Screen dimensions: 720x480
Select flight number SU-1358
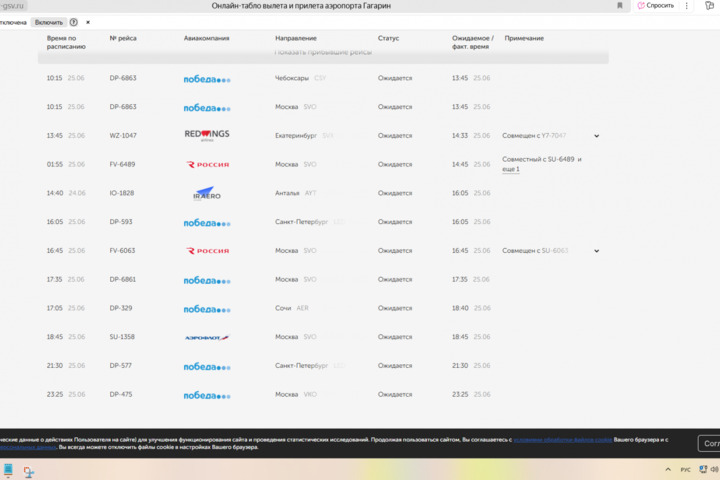coord(122,337)
